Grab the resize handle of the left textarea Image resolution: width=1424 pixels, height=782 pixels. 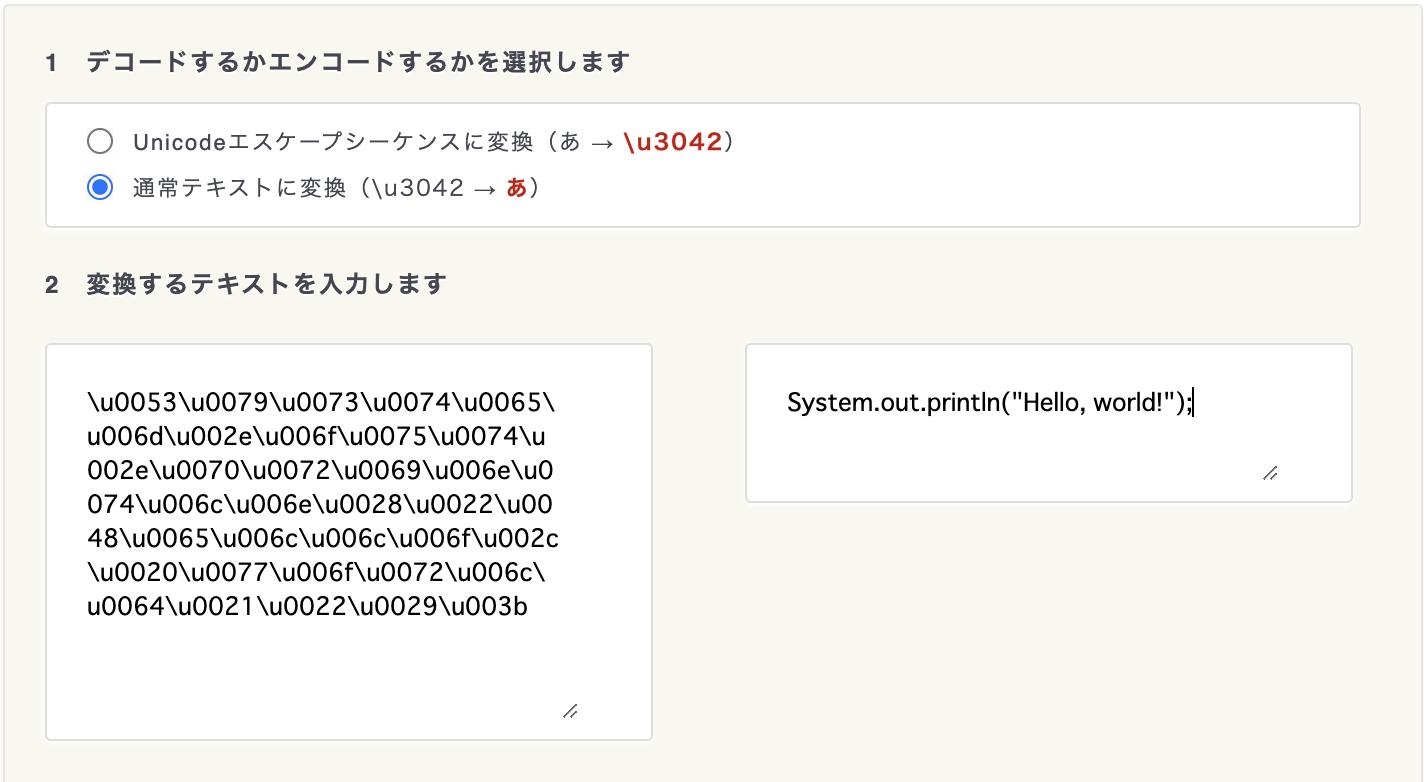570,711
